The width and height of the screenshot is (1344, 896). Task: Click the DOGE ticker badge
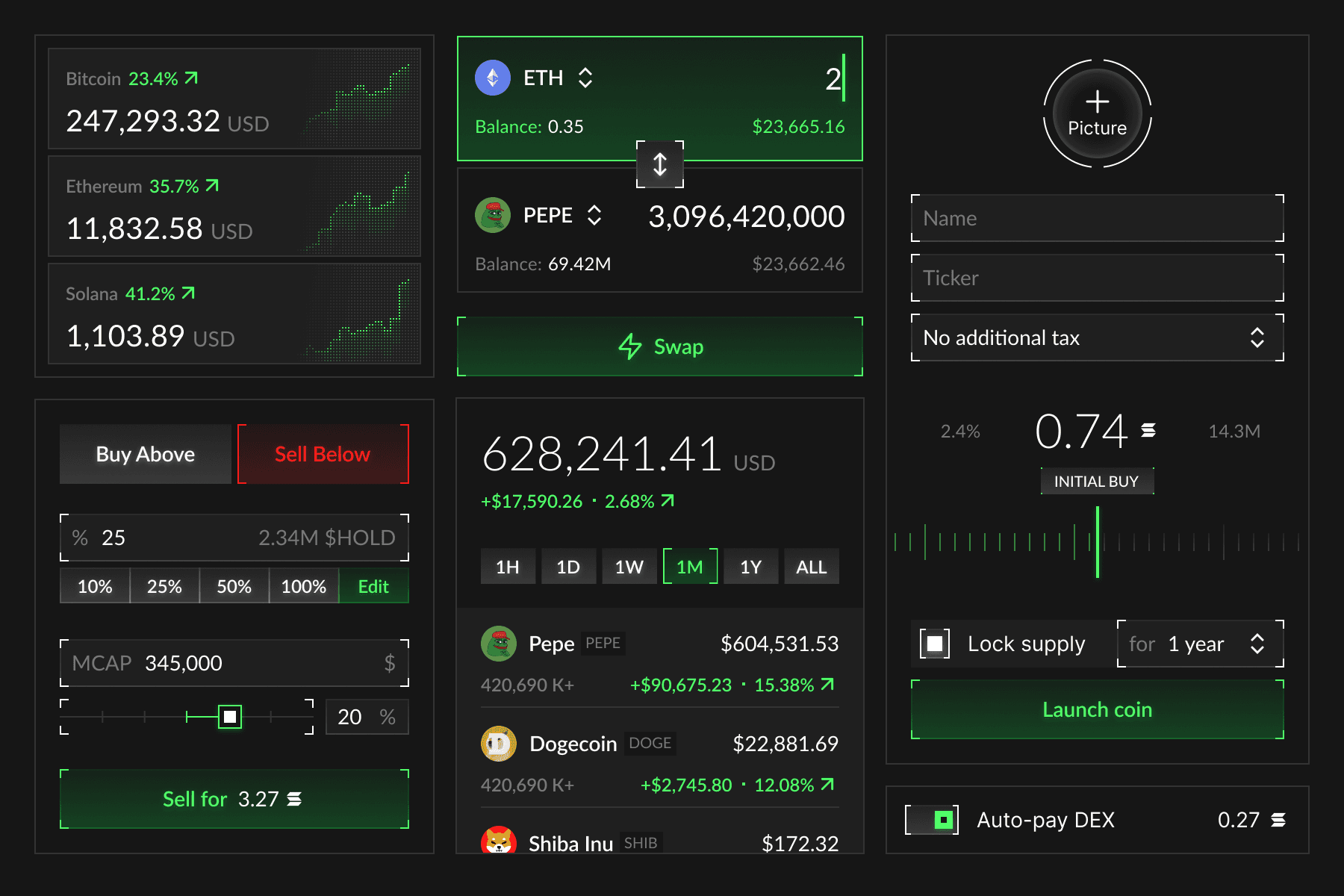pyautogui.click(x=650, y=743)
